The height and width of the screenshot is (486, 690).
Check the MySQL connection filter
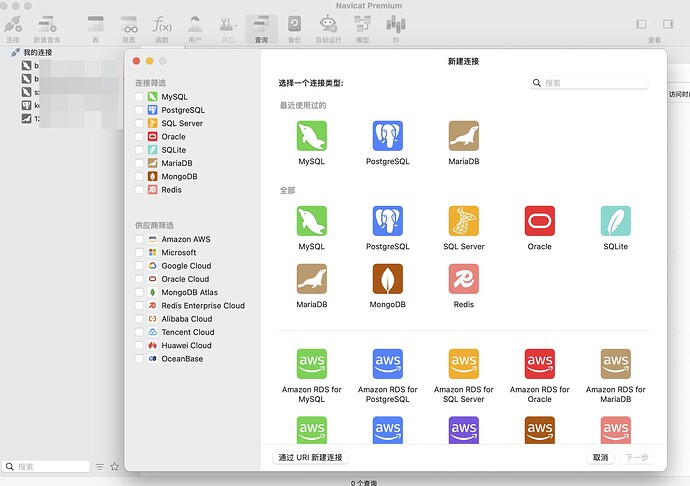[139, 97]
